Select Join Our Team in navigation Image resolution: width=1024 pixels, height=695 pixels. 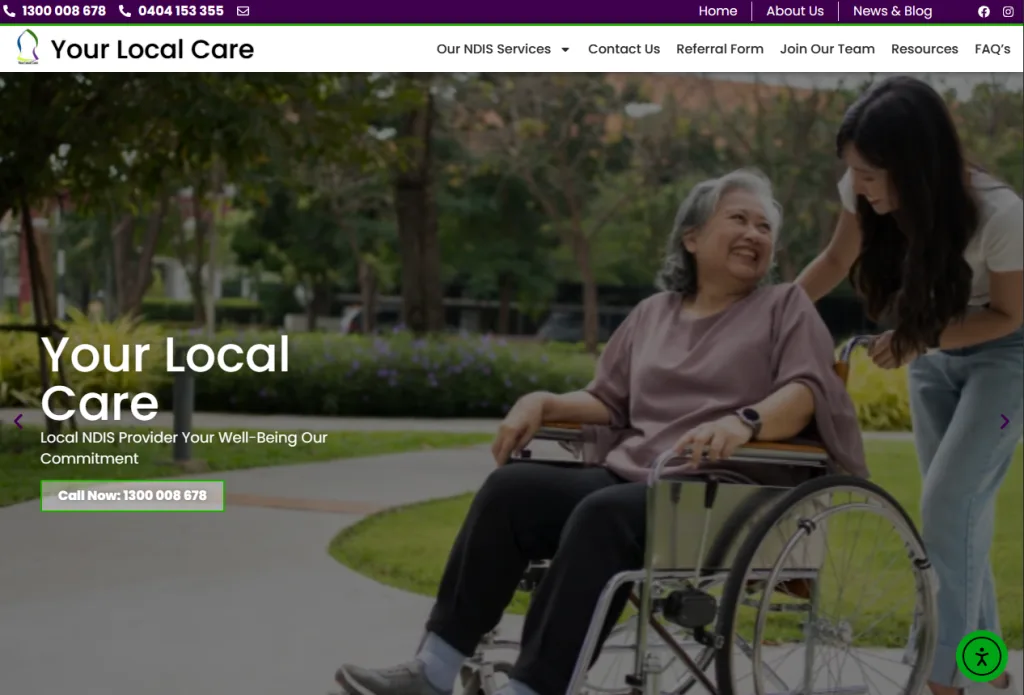(x=827, y=49)
